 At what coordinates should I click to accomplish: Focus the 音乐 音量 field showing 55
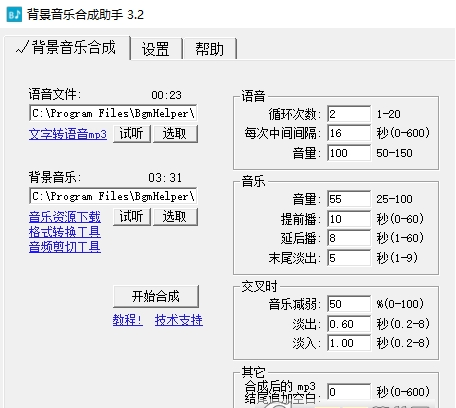(x=349, y=199)
